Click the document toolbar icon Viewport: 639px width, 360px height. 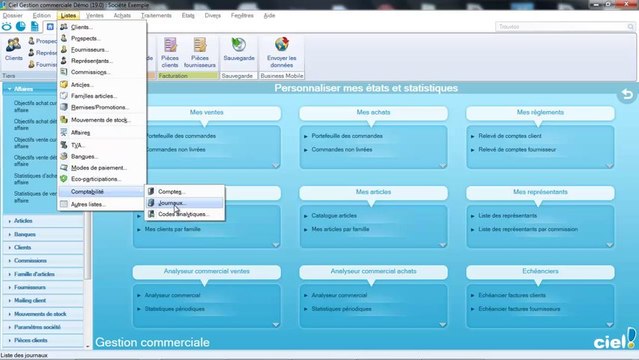(x=35, y=27)
